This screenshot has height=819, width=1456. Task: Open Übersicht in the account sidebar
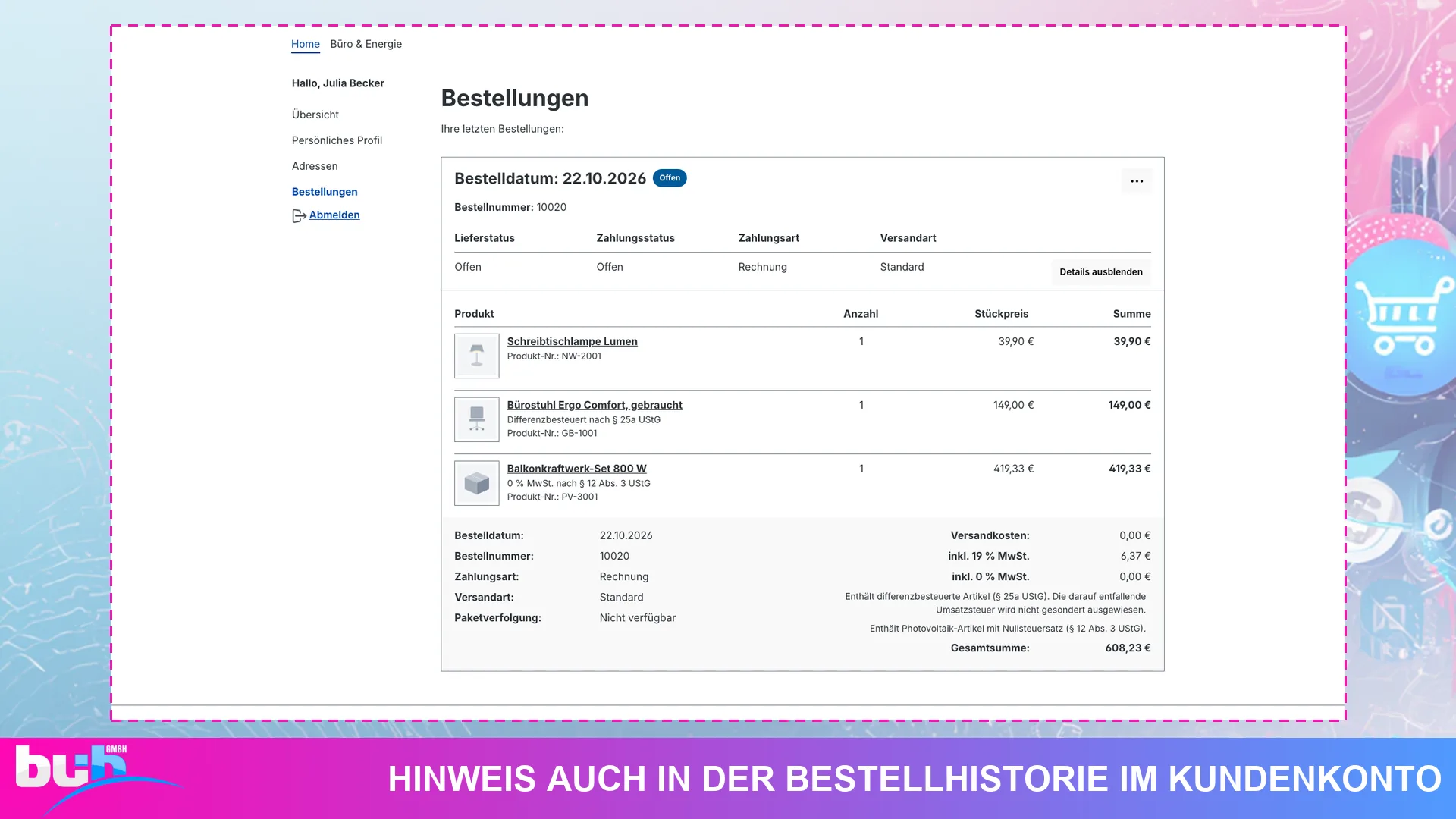click(x=315, y=115)
